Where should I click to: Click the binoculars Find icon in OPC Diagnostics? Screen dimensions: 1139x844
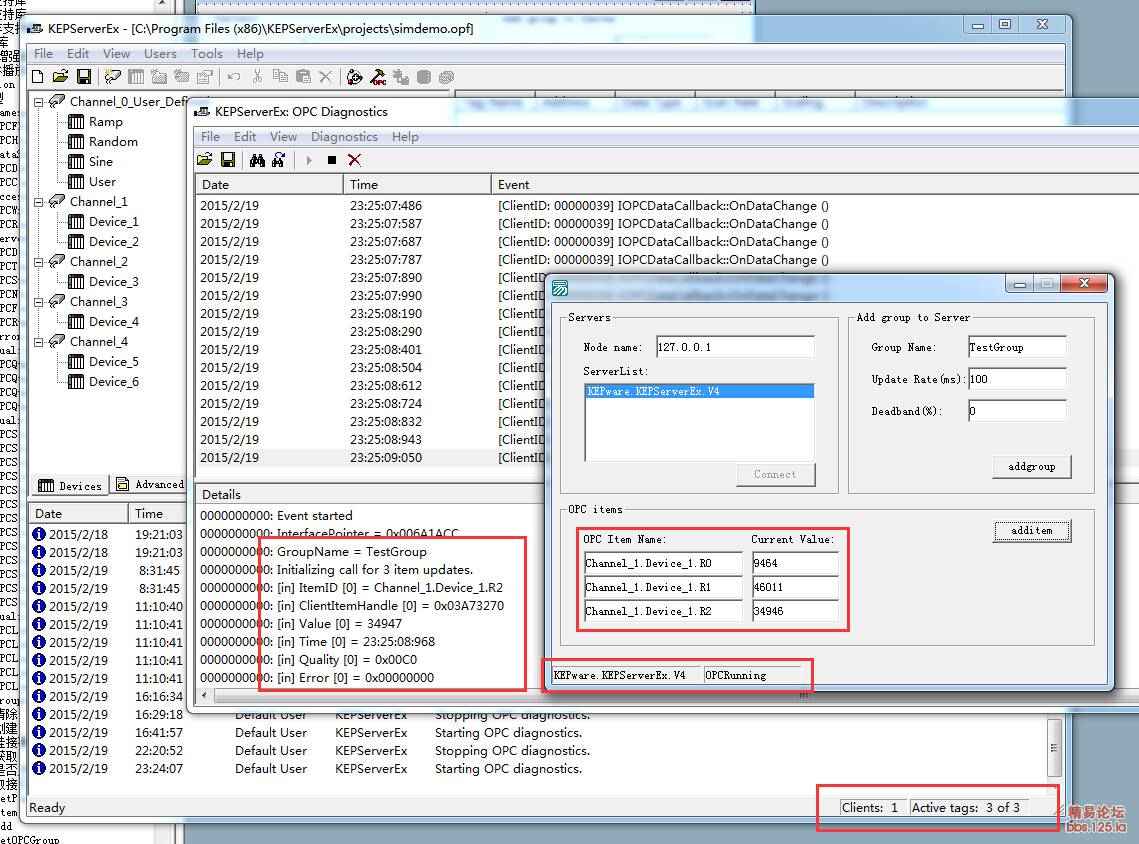257,160
